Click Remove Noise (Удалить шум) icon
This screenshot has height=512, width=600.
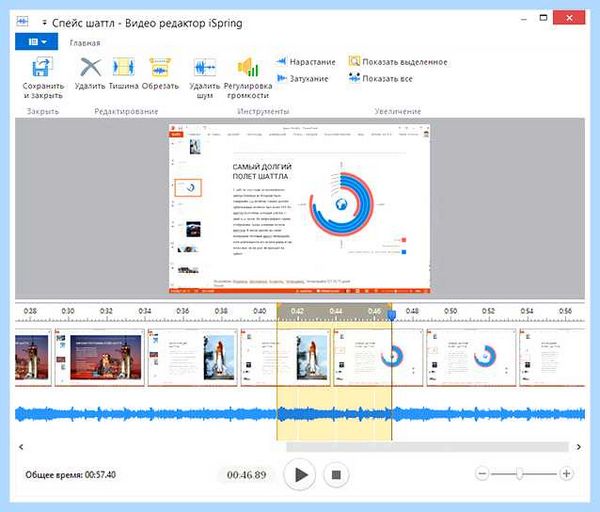pos(205,68)
